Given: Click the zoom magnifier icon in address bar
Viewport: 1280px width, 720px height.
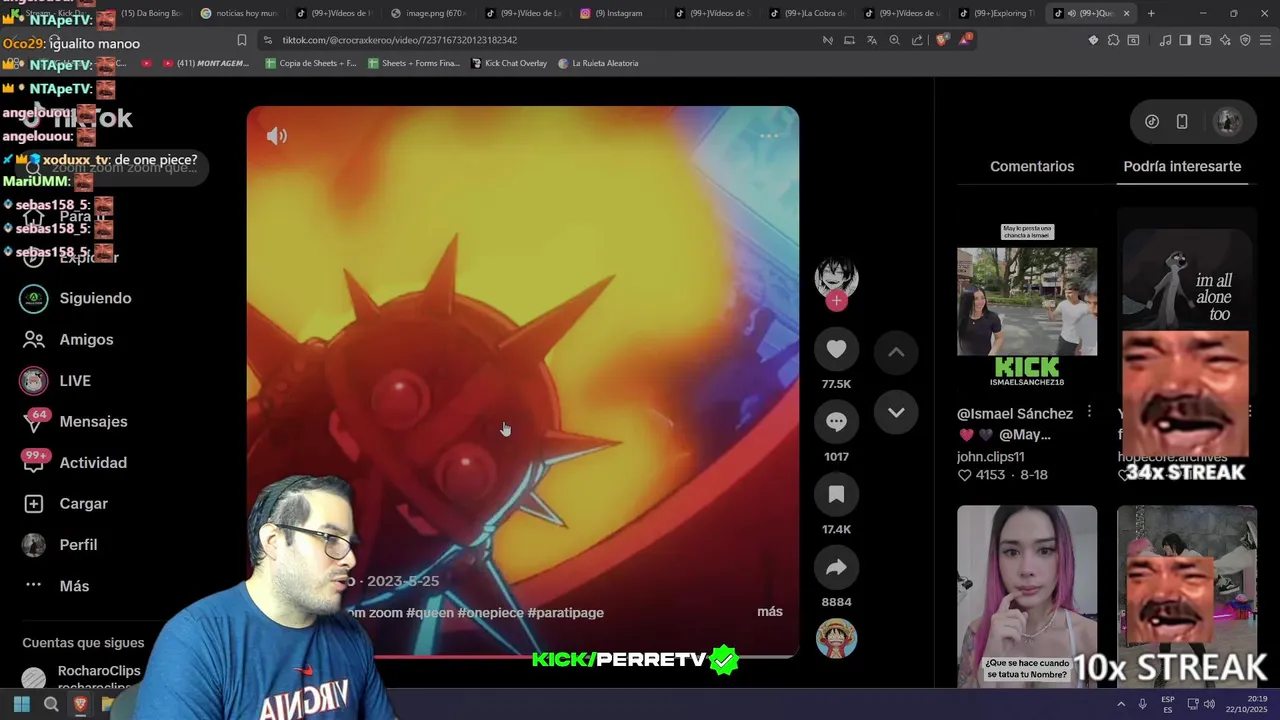Looking at the screenshot, I should point(894,40).
